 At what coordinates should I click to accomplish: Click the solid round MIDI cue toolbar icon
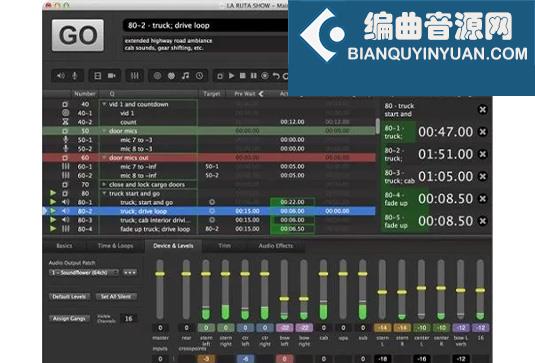171,76
